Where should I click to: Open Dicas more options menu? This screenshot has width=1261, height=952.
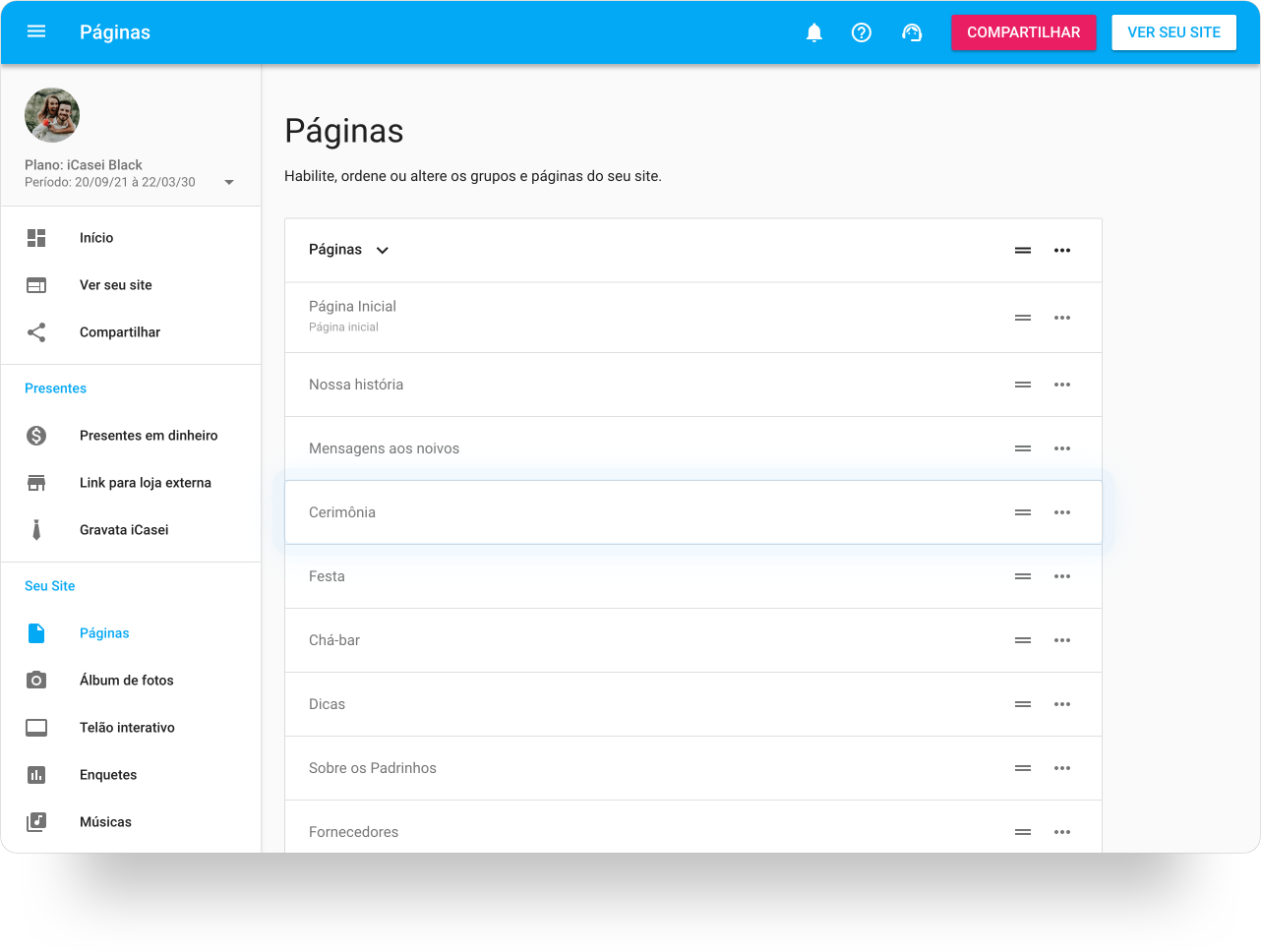pos(1062,704)
